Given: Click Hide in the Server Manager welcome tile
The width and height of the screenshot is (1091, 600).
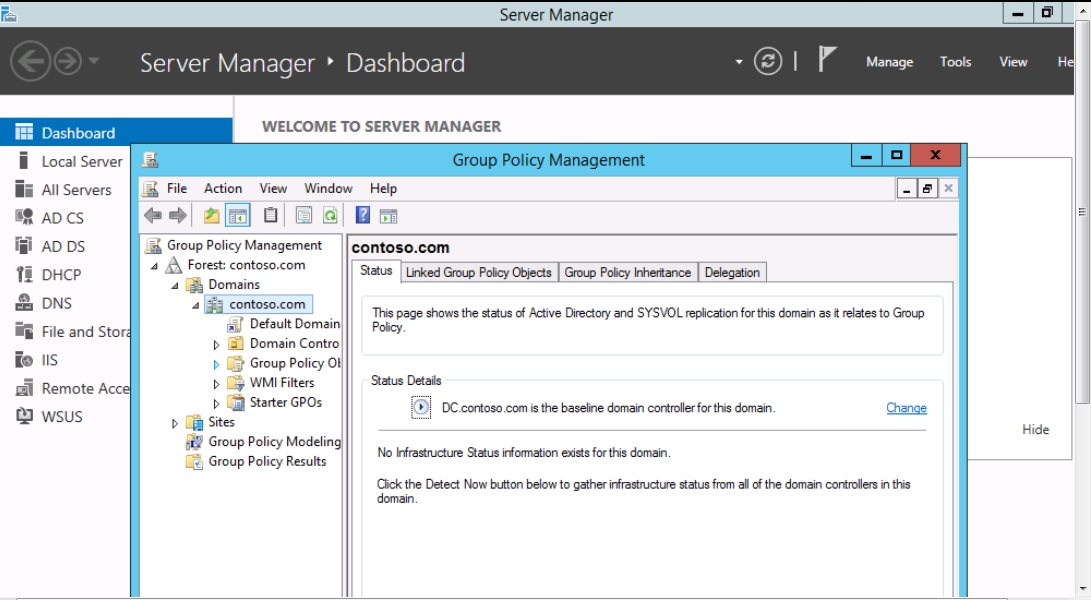Looking at the screenshot, I should coord(1035,429).
